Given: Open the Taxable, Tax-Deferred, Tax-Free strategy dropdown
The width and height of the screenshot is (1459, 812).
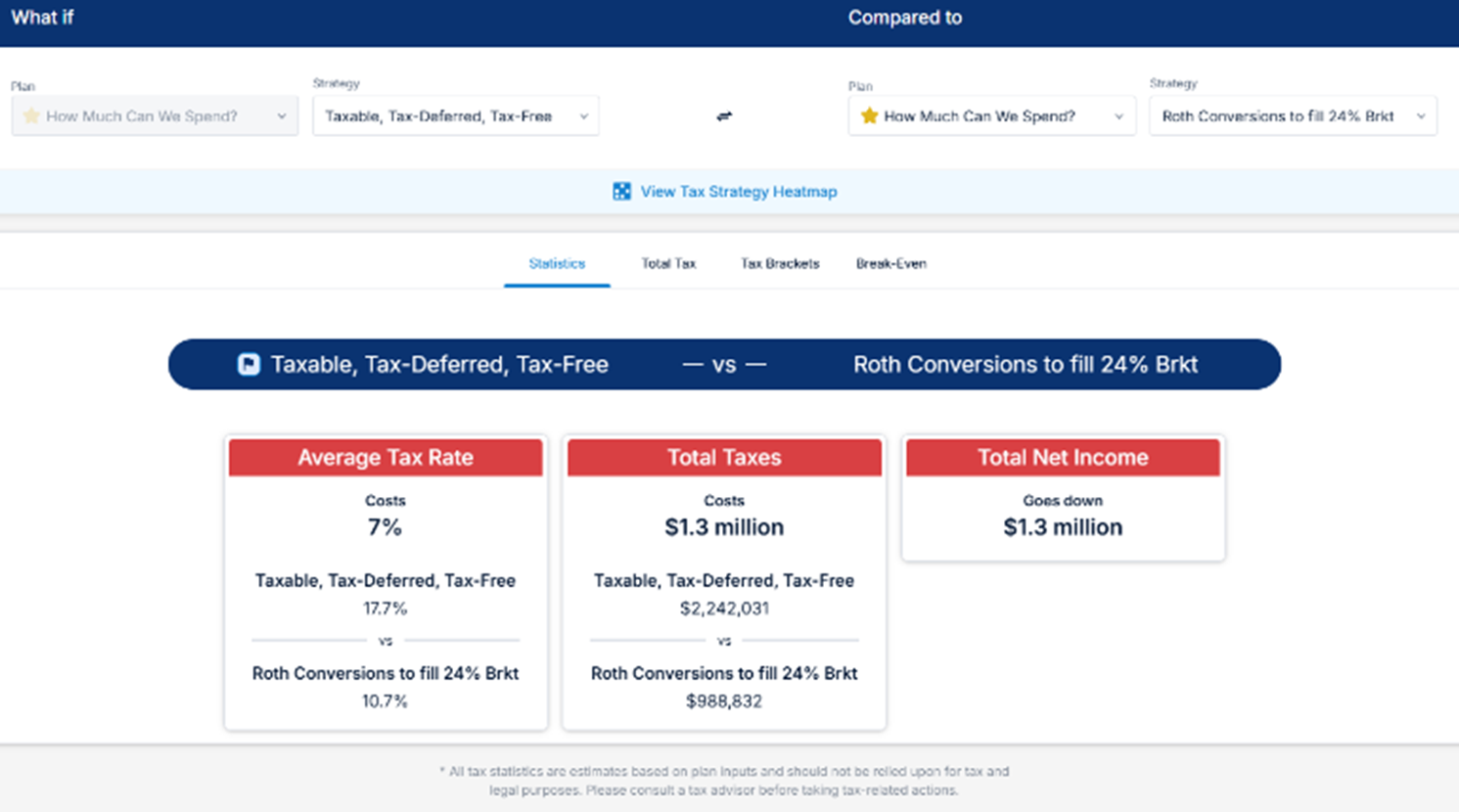Looking at the screenshot, I should click(x=455, y=116).
